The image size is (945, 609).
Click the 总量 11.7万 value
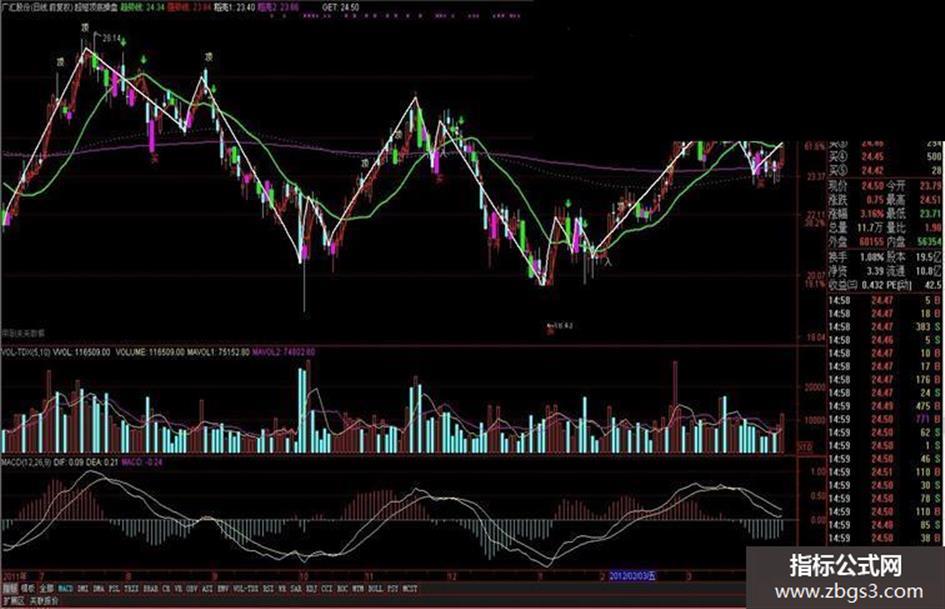870,228
